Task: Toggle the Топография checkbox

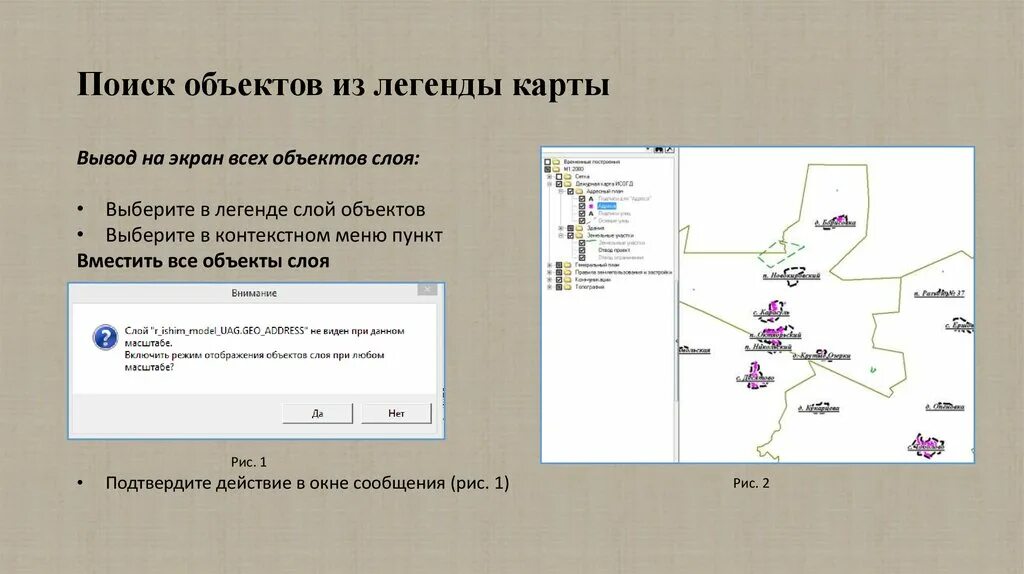Action: pos(559,287)
